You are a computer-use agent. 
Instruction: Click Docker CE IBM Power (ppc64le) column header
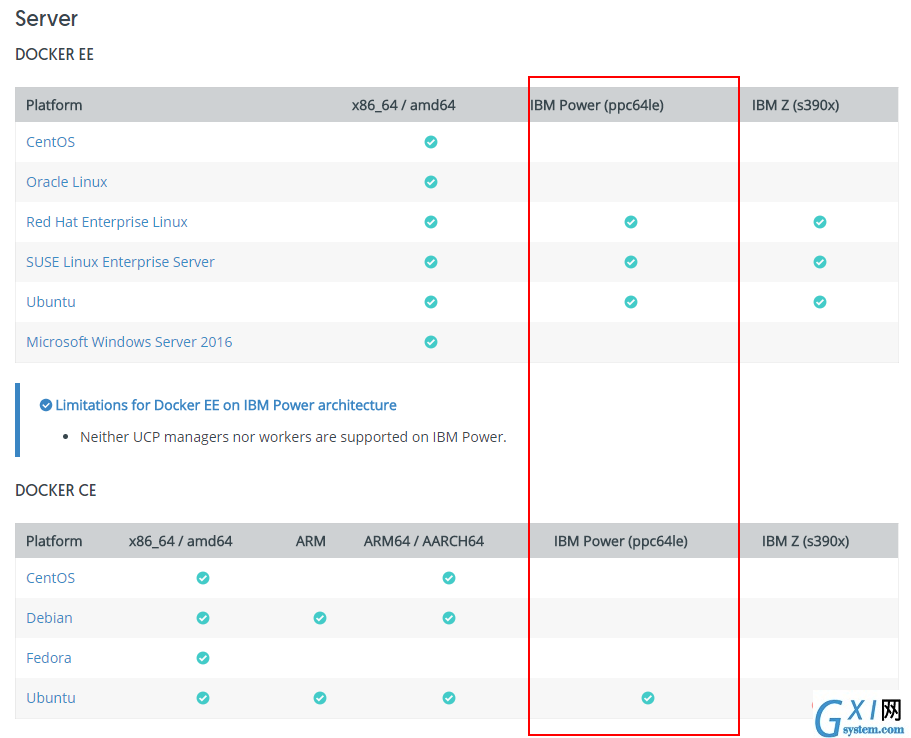621,541
